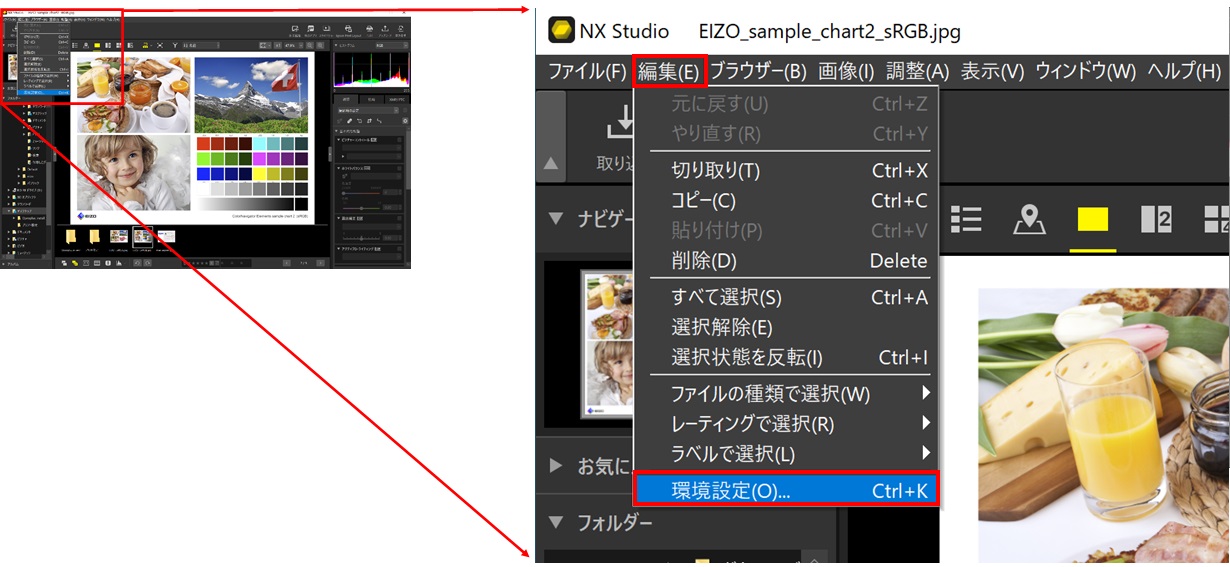Switch to the list view icon
The height and width of the screenshot is (567, 1230).
coord(965,219)
